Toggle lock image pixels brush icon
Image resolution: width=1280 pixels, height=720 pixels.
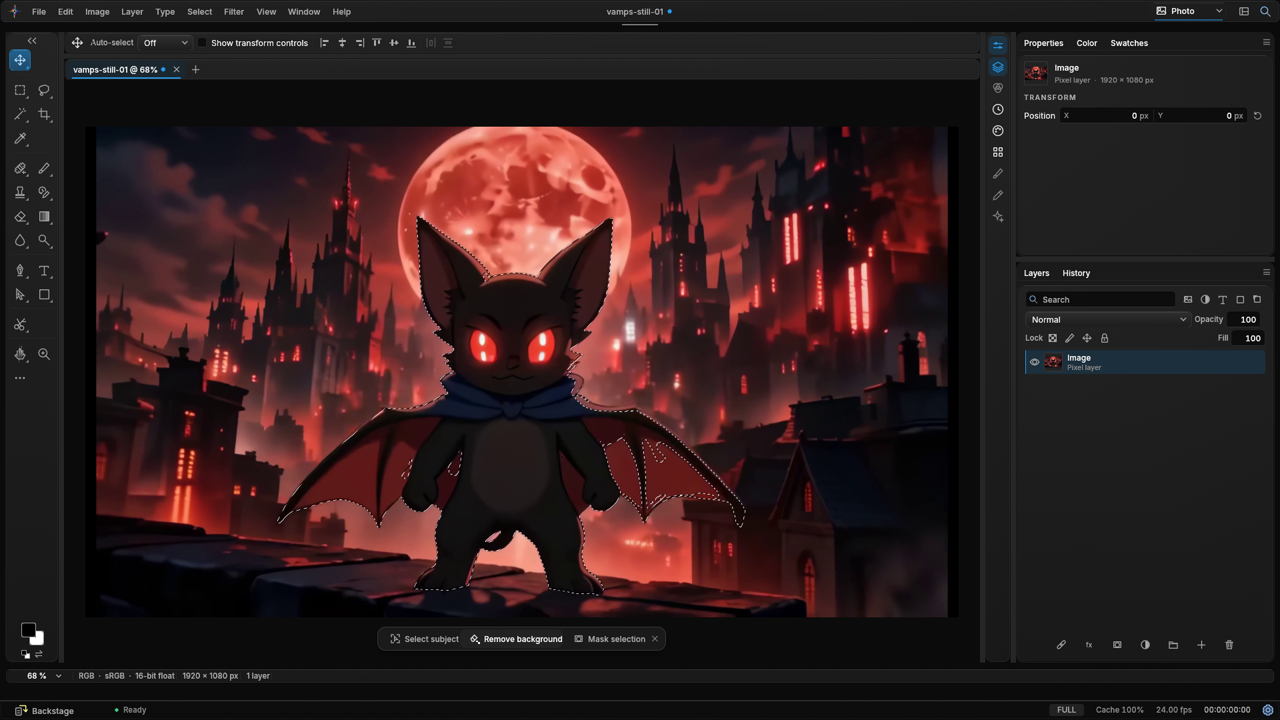point(1070,338)
